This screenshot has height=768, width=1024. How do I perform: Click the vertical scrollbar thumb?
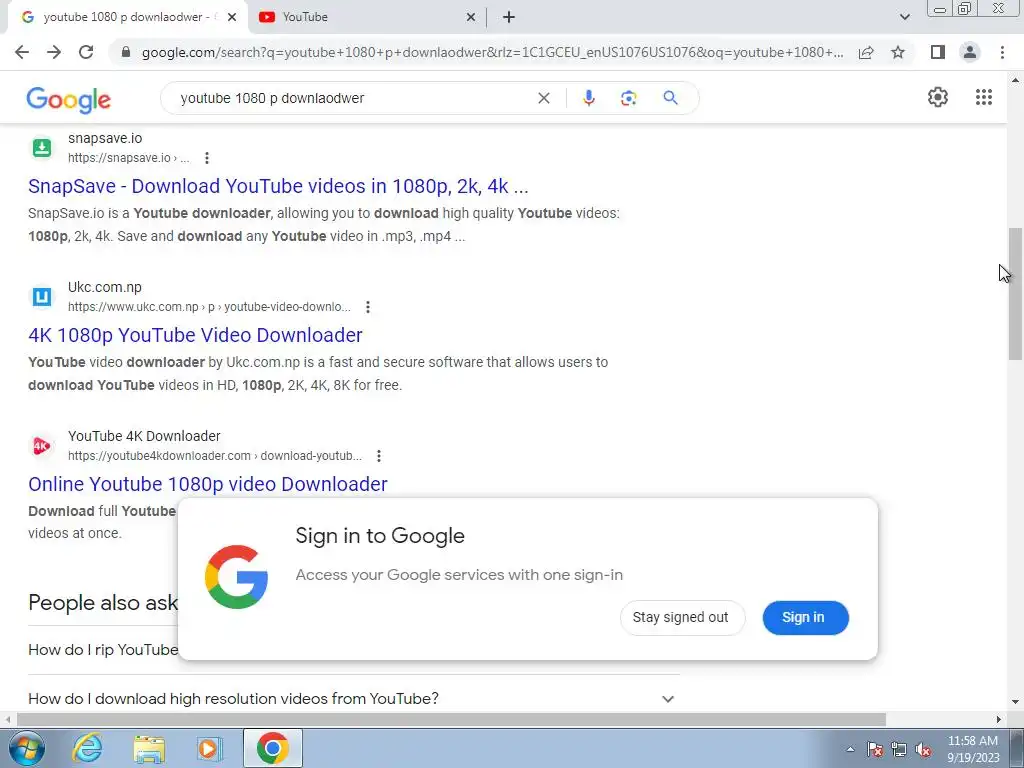click(x=1015, y=294)
